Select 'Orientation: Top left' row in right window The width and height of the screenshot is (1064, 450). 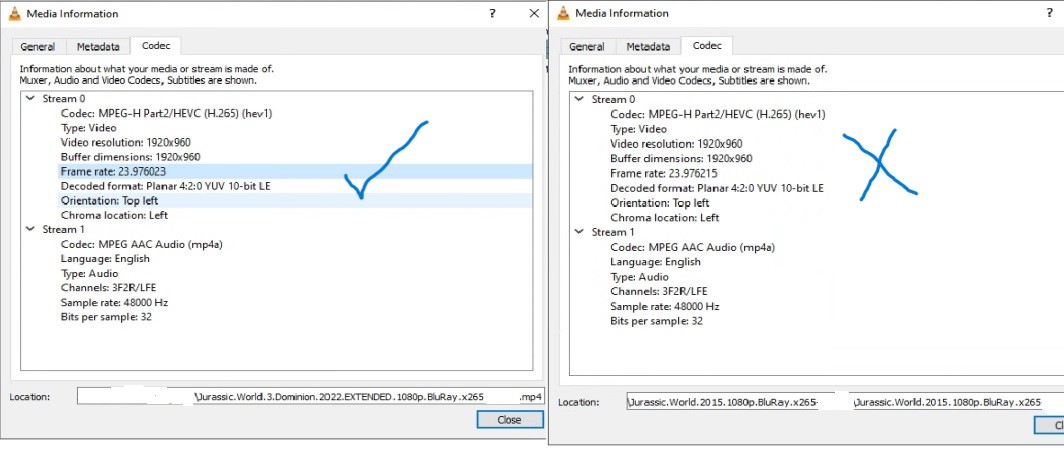tap(660, 203)
